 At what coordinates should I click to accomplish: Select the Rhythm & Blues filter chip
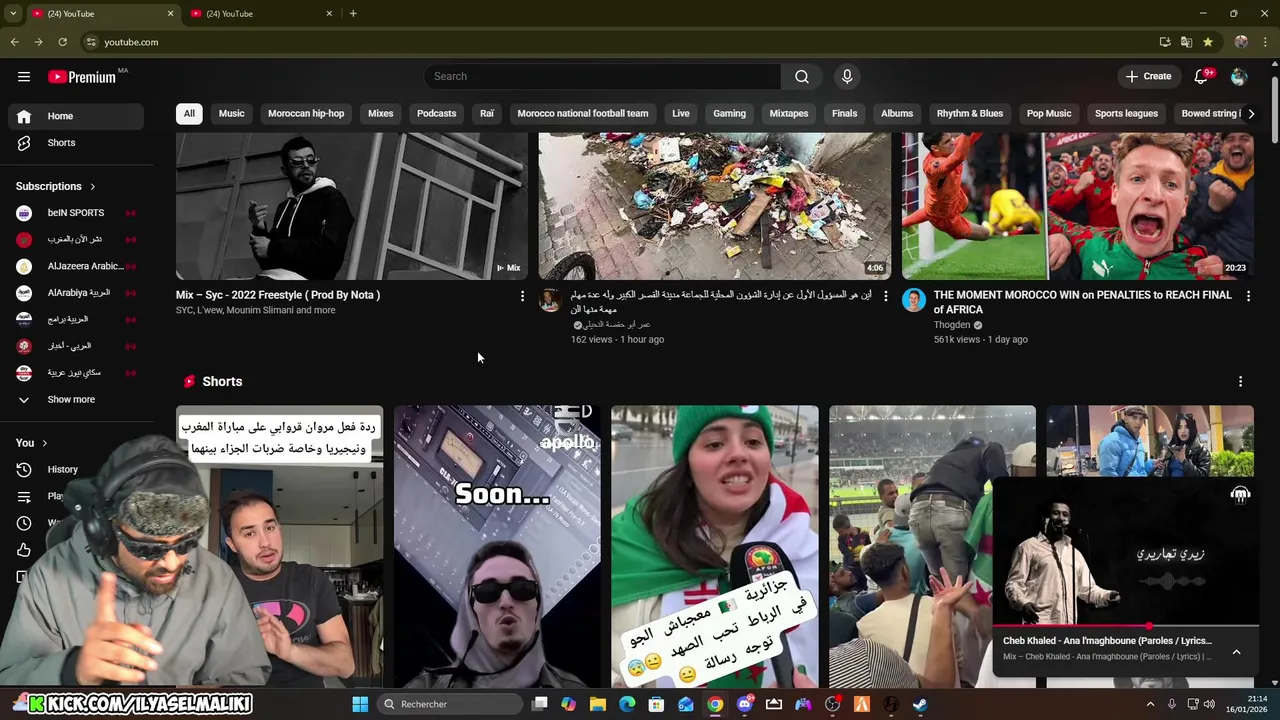click(970, 114)
